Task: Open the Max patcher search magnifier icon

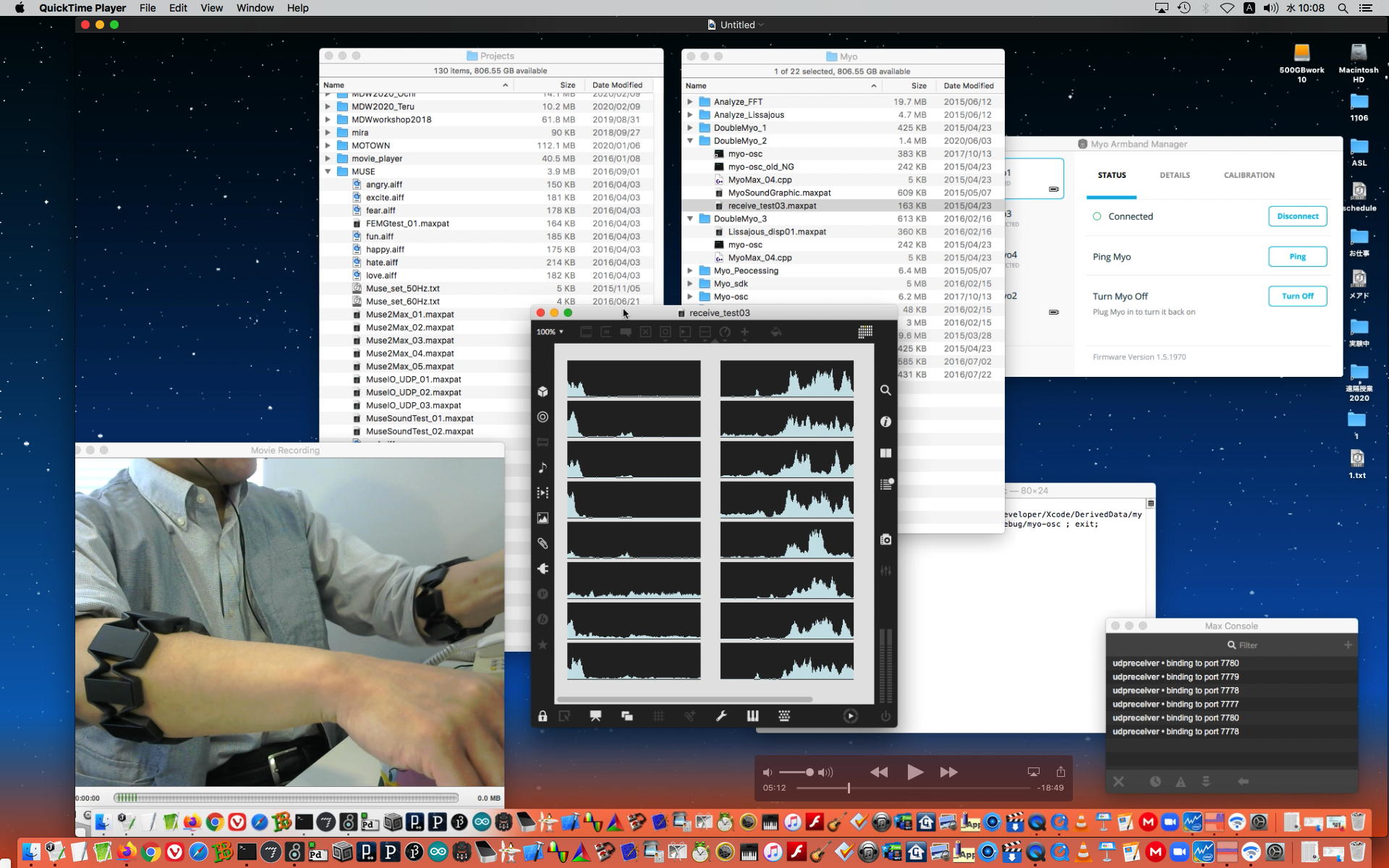Action: tap(885, 390)
